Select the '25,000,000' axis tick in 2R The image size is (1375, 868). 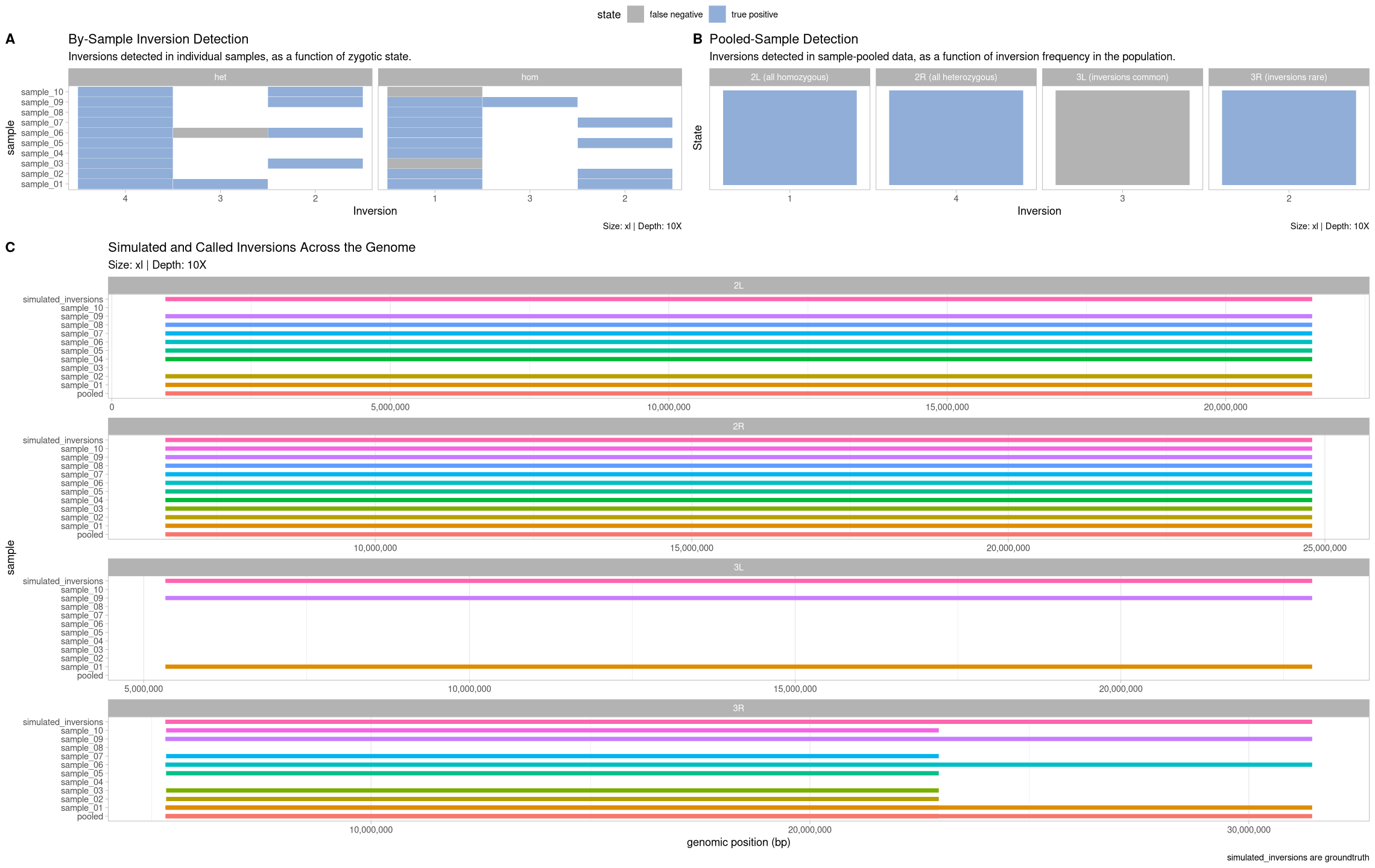pyautogui.click(x=1324, y=548)
